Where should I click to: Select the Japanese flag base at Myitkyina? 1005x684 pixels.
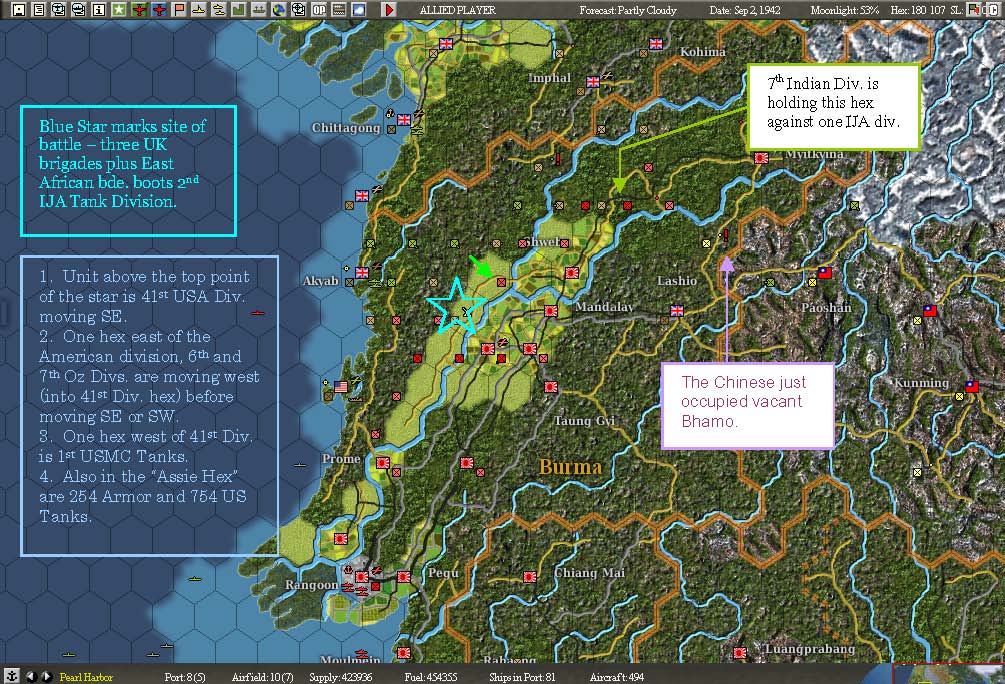pyautogui.click(x=761, y=158)
